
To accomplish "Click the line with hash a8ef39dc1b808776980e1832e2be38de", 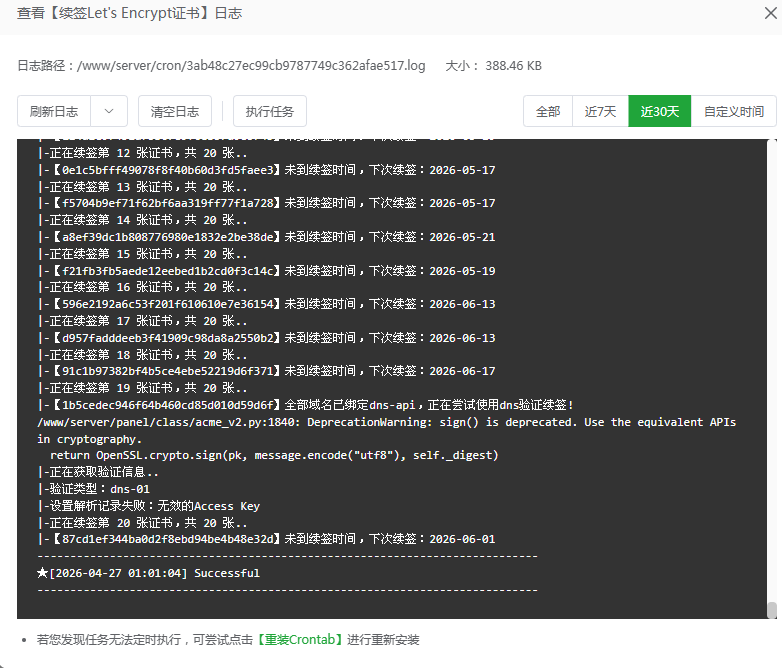I will [x=266, y=237].
